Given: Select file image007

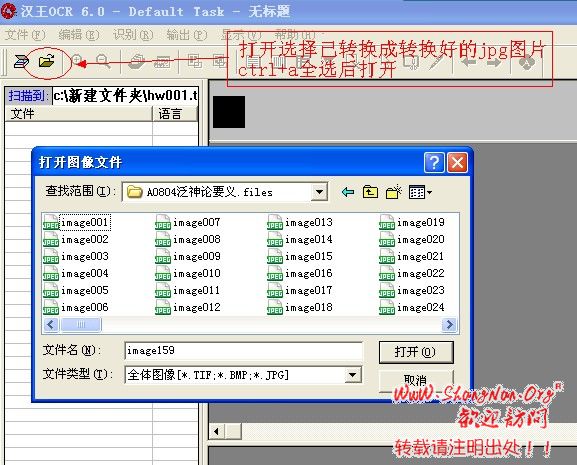Looking at the screenshot, I should coord(188,223).
